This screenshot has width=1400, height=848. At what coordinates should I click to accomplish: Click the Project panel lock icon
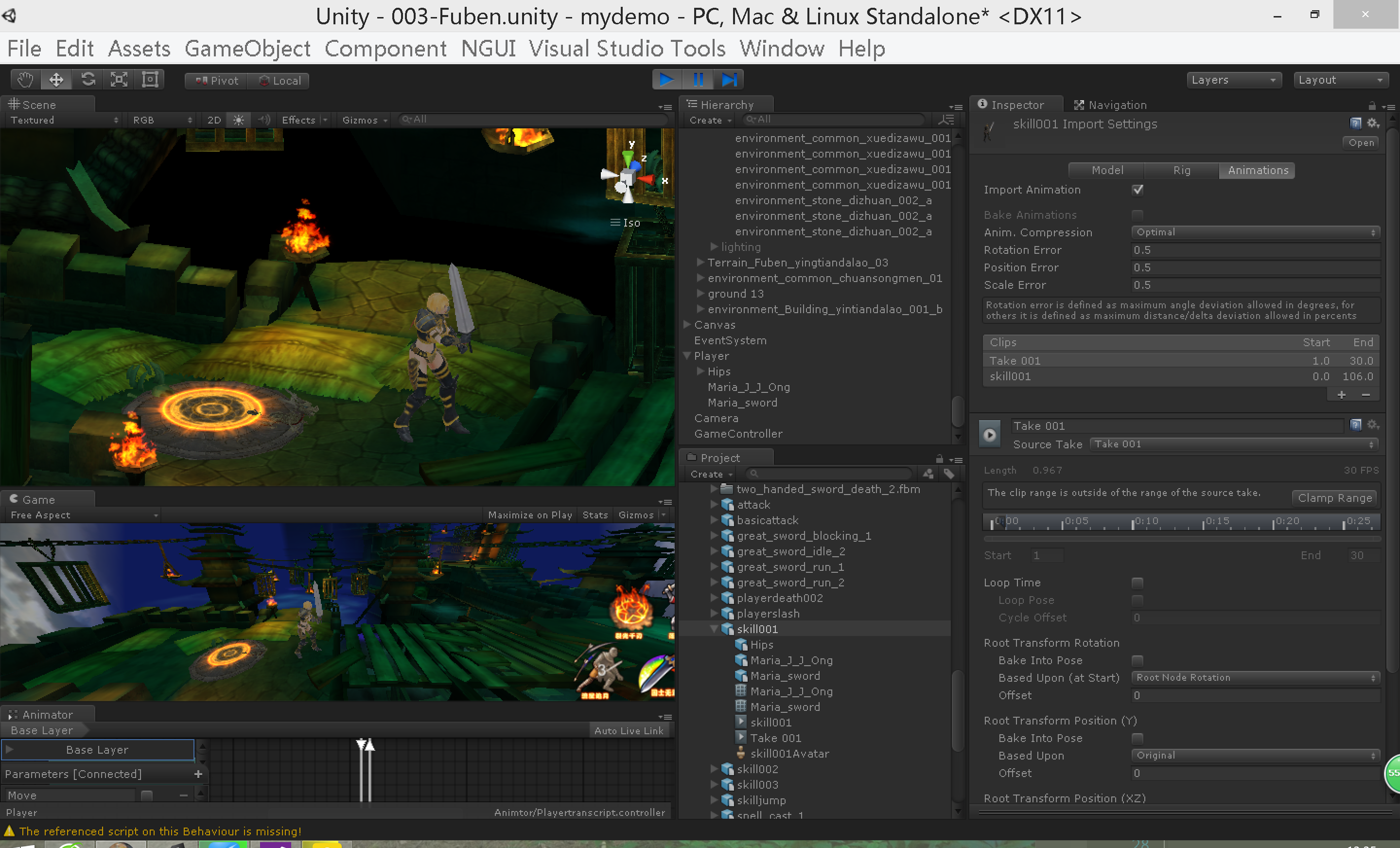coord(939,459)
